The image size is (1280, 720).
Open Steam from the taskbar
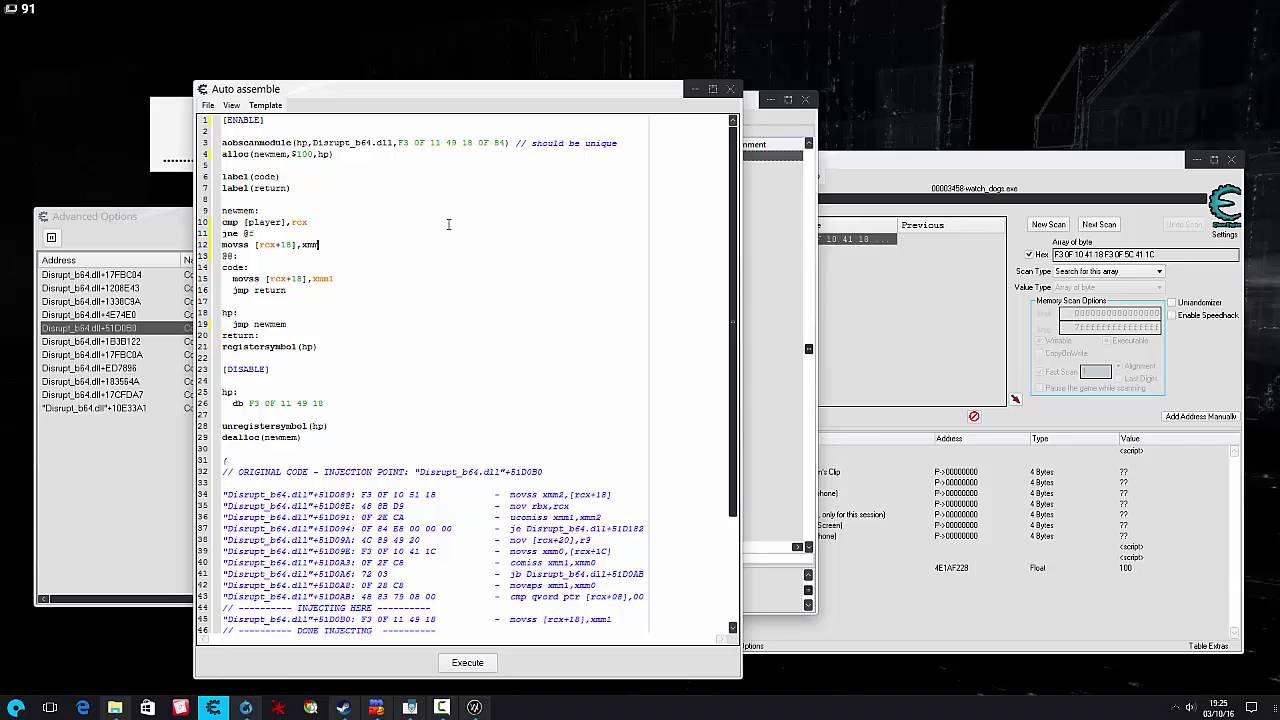pos(344,708)
